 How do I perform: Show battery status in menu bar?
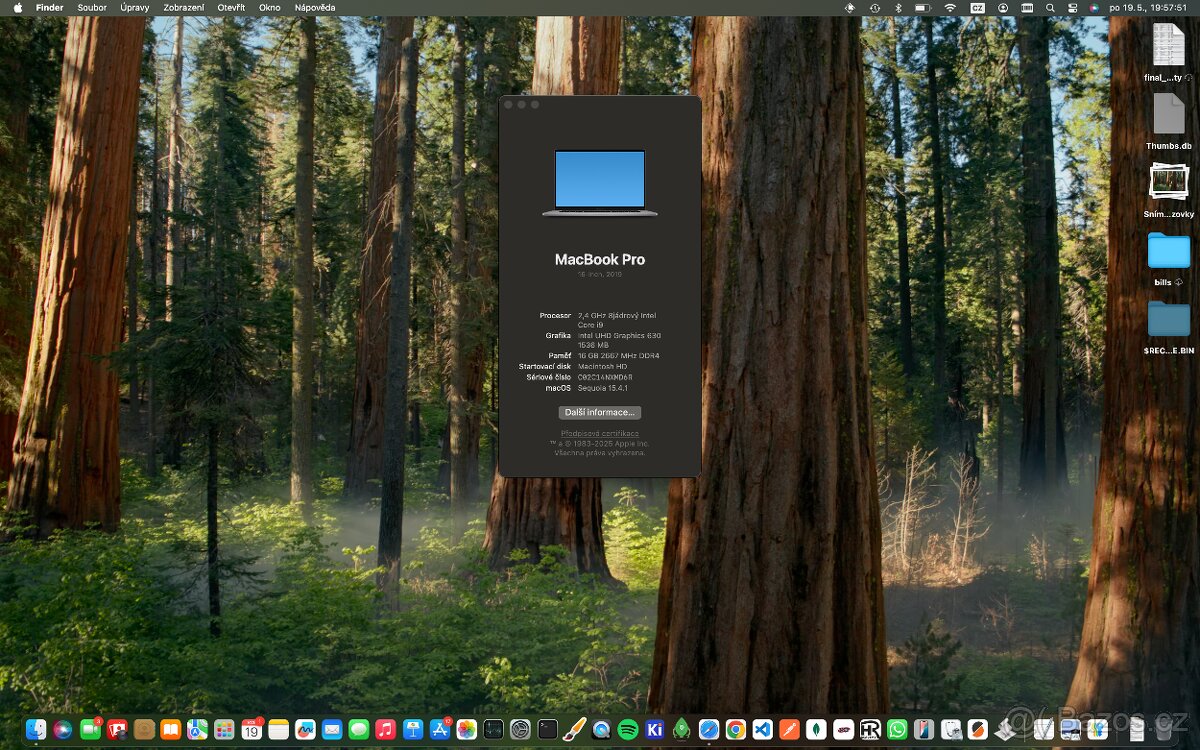(x=923, y=8)
